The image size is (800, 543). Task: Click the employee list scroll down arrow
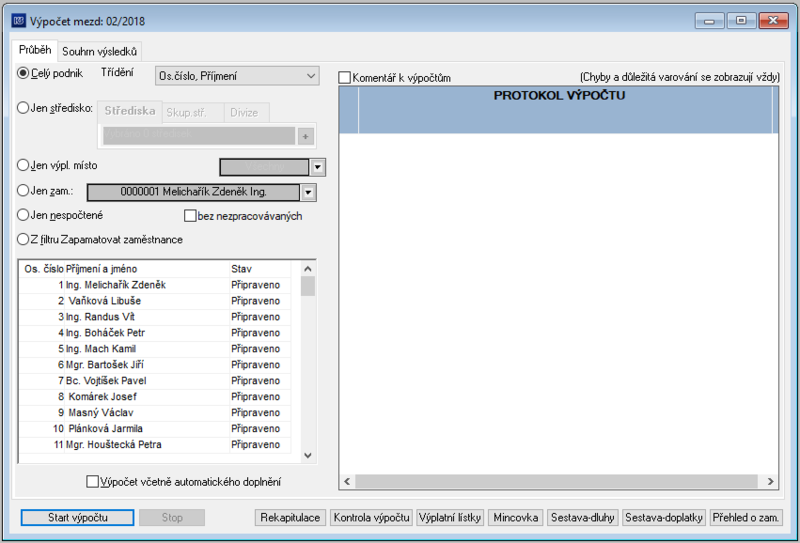(x=308, y=455)
